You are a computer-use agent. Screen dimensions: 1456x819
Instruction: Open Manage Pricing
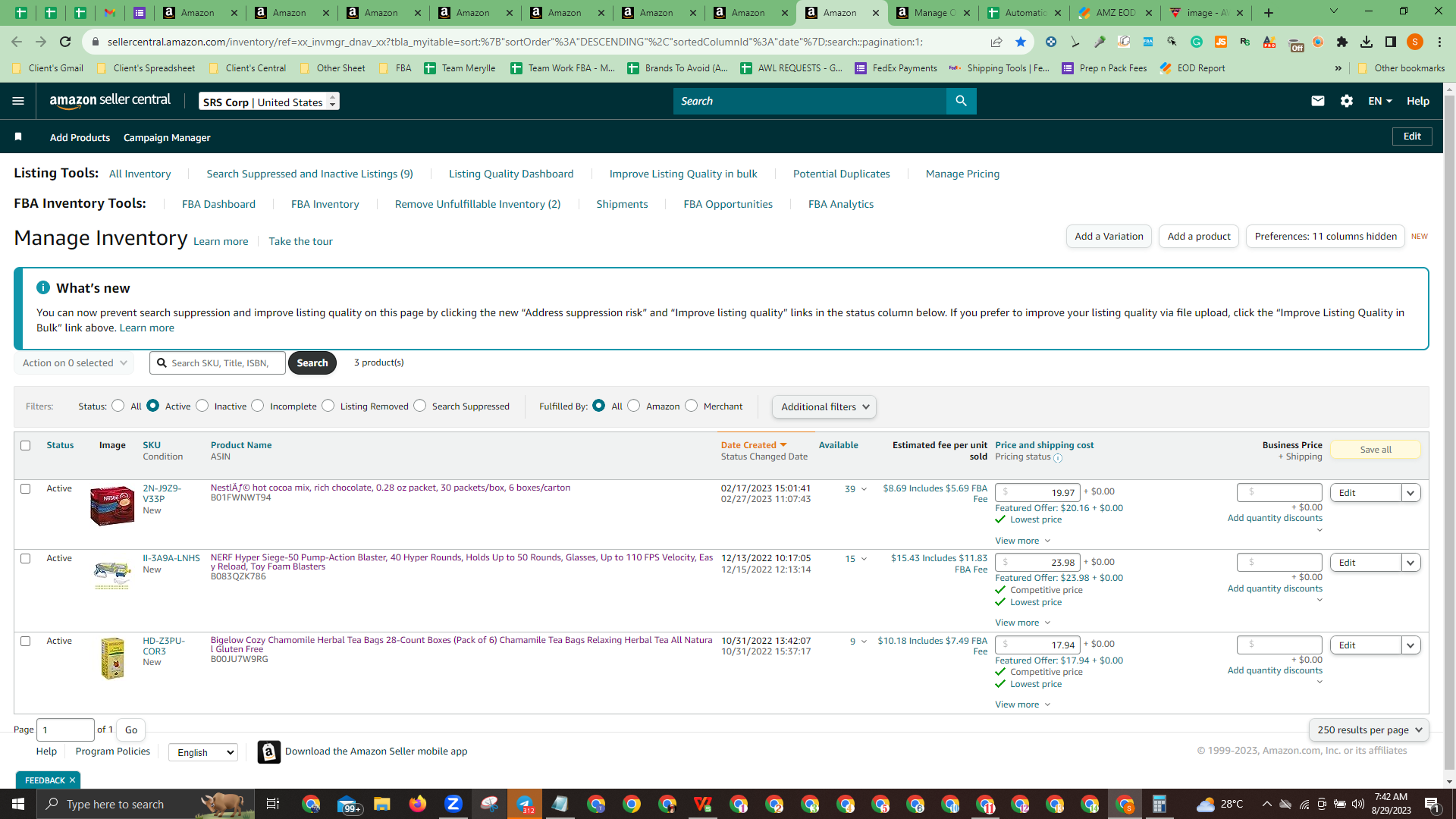(x=962, y=174)
